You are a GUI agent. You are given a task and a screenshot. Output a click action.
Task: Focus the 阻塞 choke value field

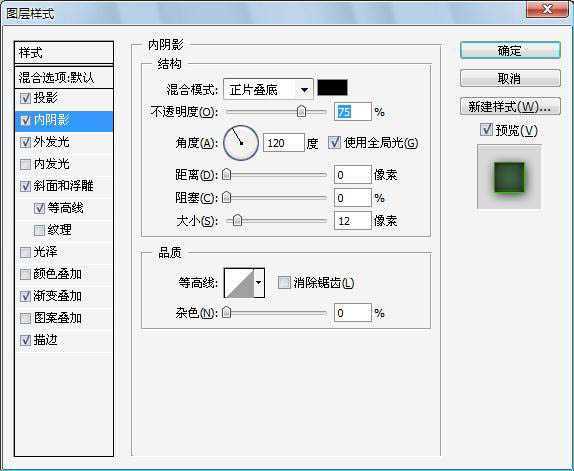click(353, 198)
